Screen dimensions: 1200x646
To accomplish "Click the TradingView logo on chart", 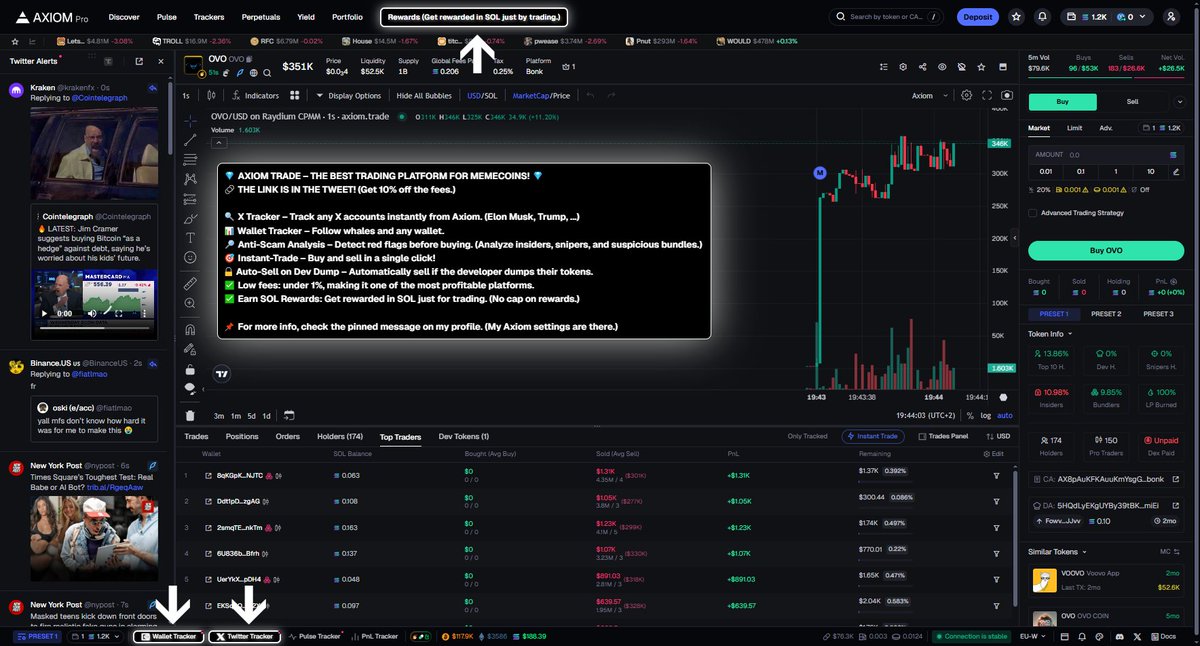I will click(x=223, y=374).
